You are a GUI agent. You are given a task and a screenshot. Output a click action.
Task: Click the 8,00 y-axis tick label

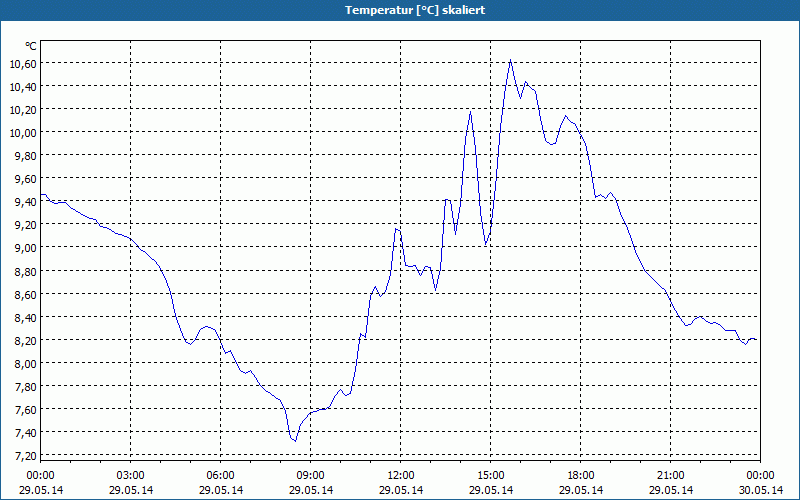click(x=24, y=363)
